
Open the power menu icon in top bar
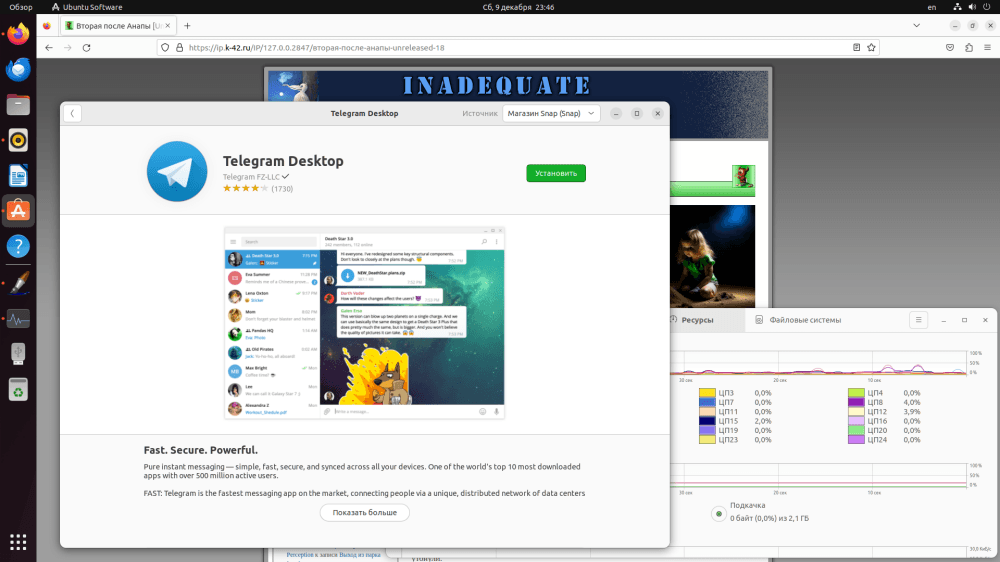click(987, 7)
